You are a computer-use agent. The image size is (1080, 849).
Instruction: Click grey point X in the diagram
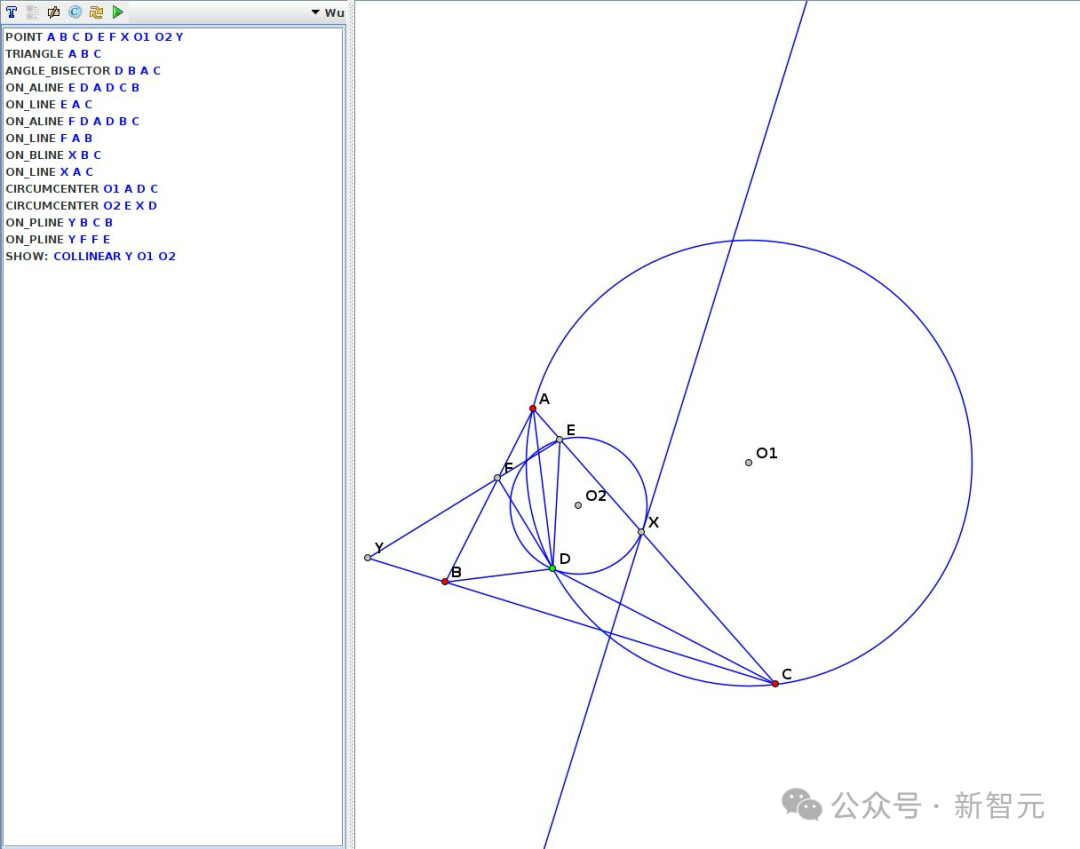point(641,532)
